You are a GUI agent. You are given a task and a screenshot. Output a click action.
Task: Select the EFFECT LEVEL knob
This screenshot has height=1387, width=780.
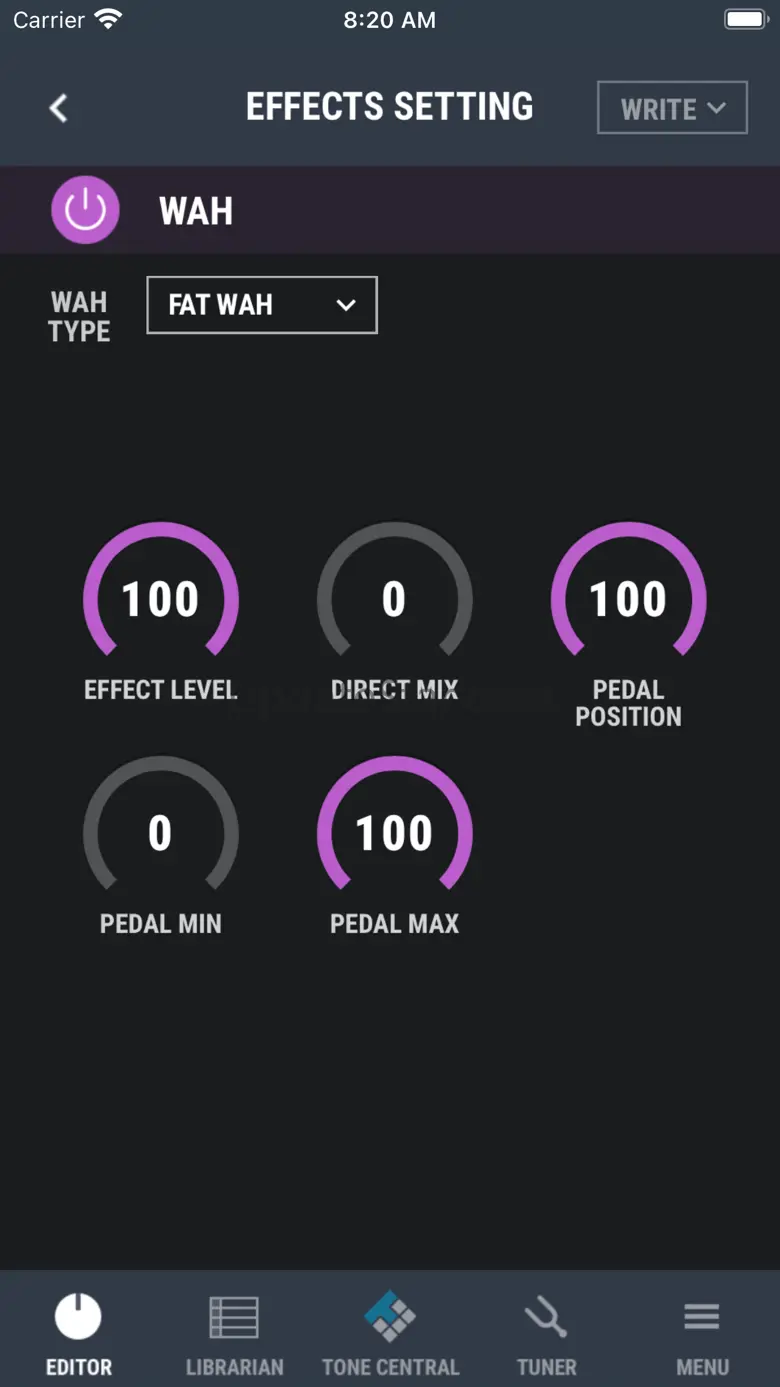[x=161, y=599]
